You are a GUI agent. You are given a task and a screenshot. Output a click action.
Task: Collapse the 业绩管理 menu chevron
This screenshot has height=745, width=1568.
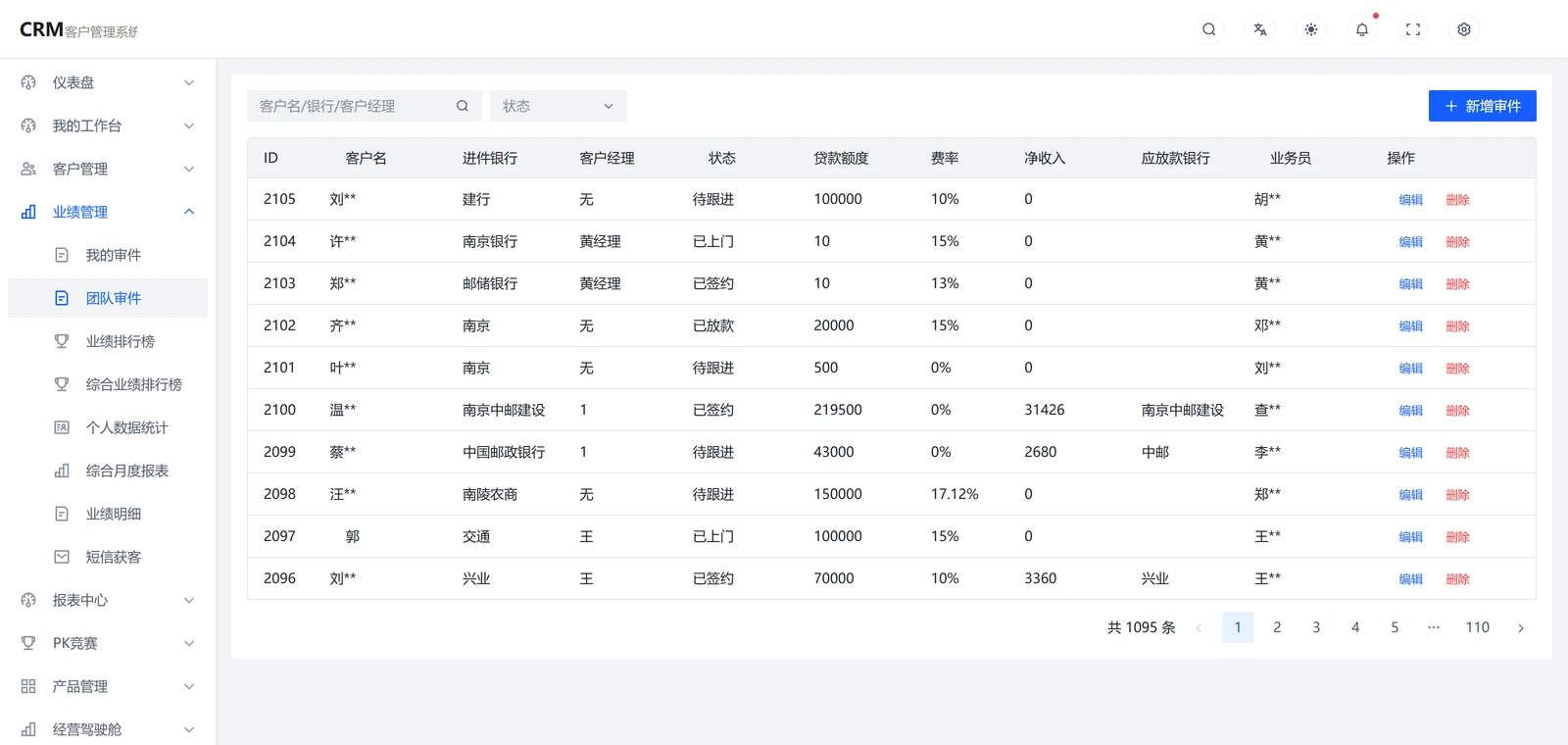pos(189,212)
